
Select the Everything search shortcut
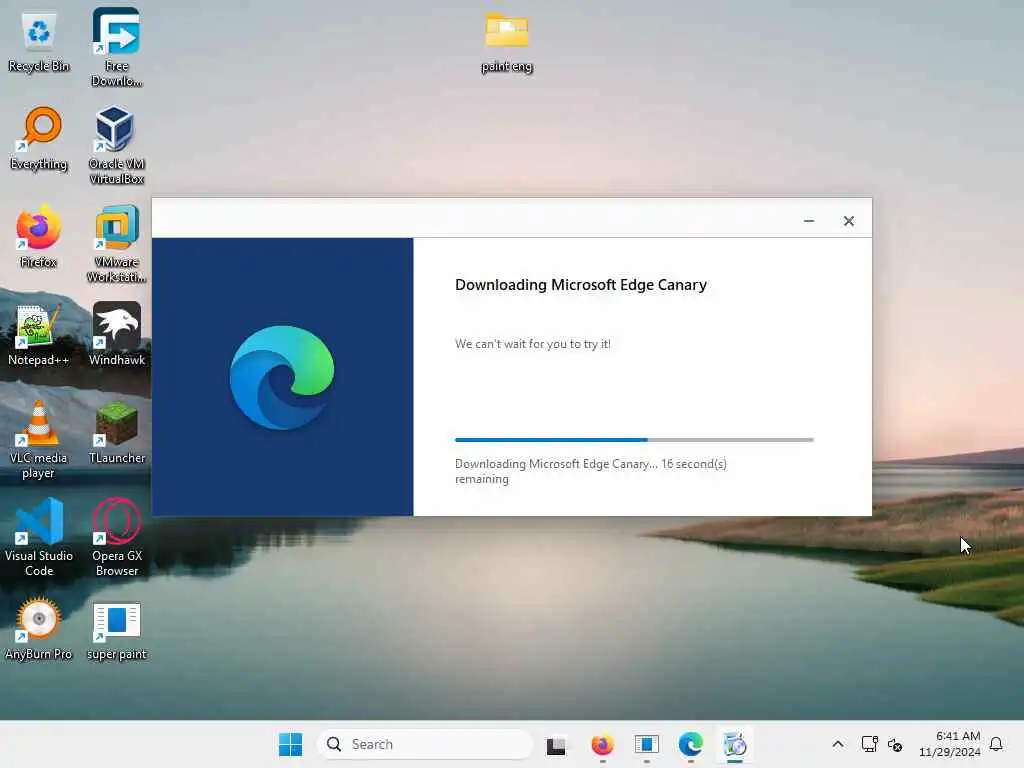[x=39, y=139]
